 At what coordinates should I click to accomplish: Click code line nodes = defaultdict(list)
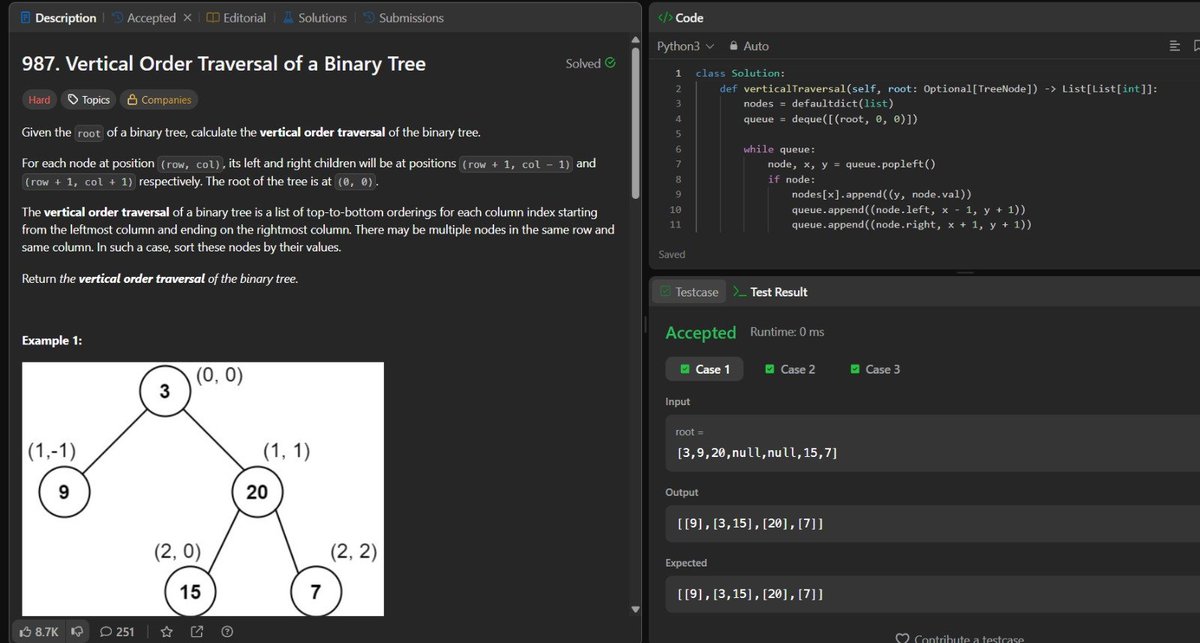click(x=818, y=103)
